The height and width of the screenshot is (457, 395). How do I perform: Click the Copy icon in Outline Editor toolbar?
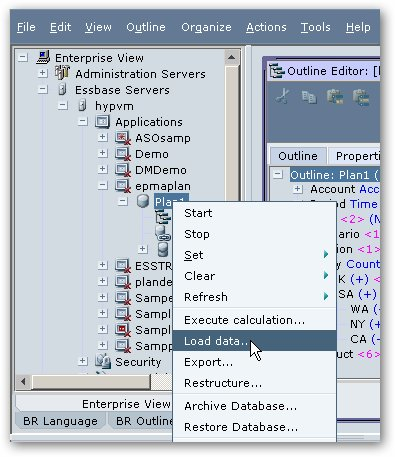click(x=309, y=97)
